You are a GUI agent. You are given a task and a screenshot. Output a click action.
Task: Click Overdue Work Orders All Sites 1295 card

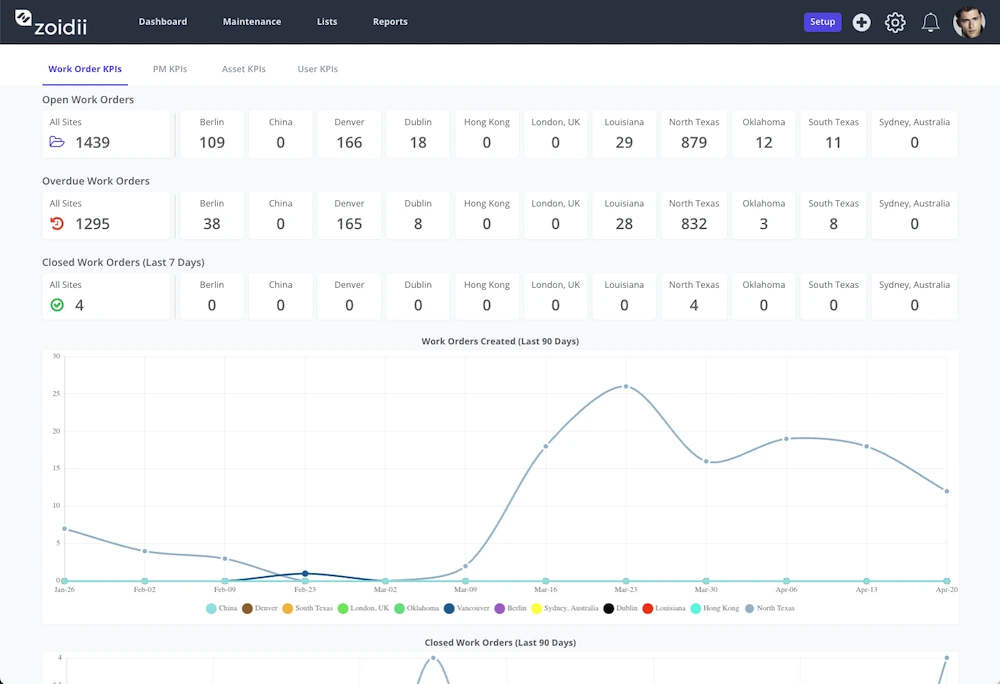point(106,215)
